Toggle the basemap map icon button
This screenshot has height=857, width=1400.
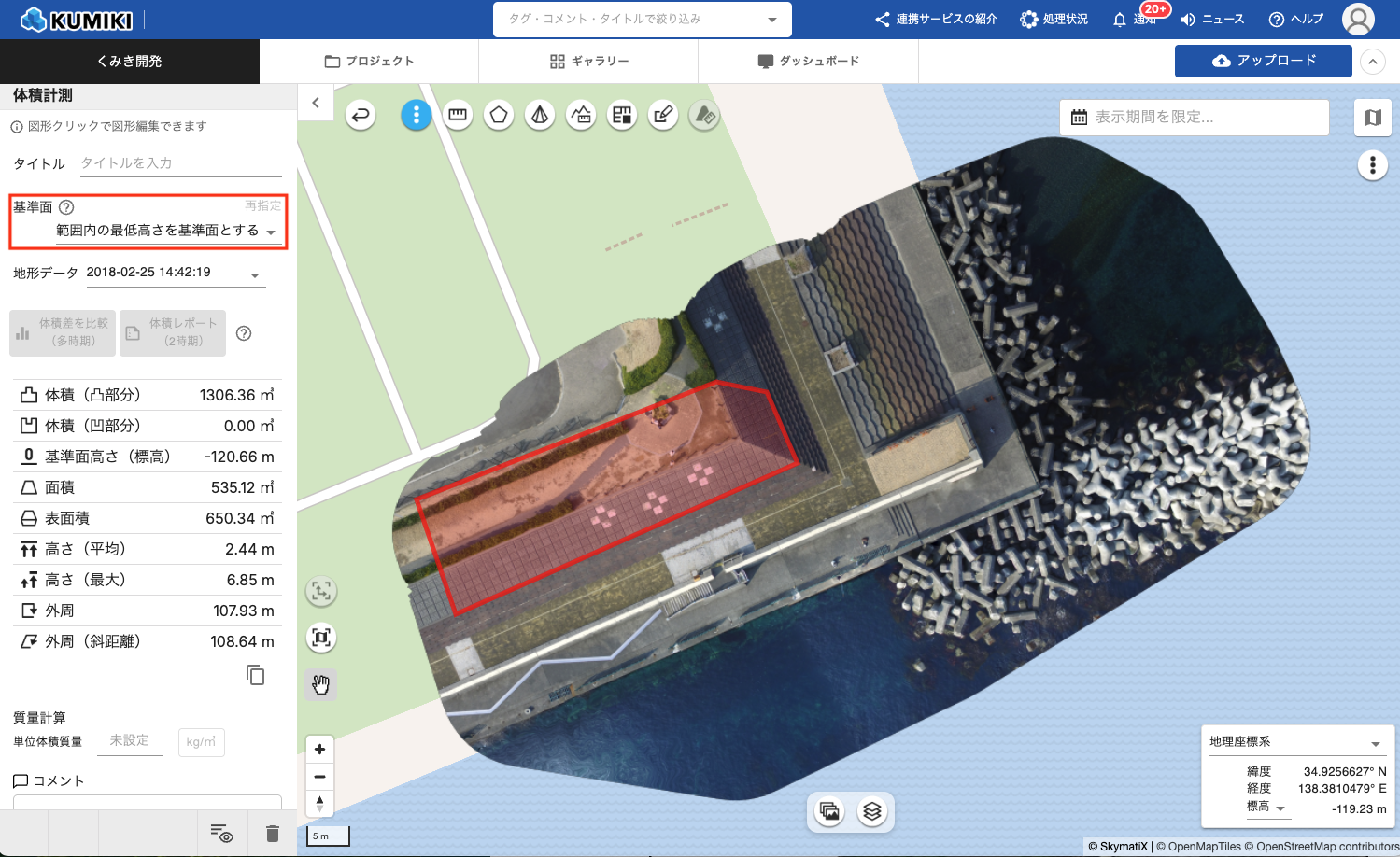click(1372, 118)
